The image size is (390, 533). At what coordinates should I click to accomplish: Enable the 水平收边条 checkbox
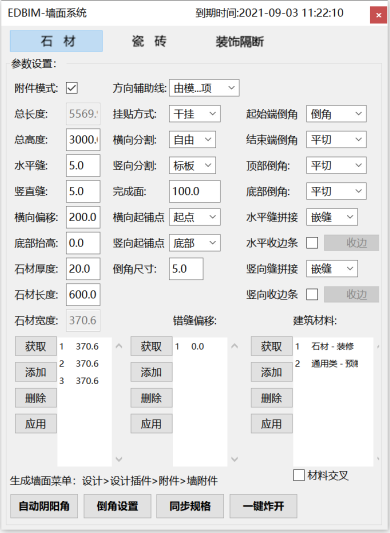pos(312,243)
